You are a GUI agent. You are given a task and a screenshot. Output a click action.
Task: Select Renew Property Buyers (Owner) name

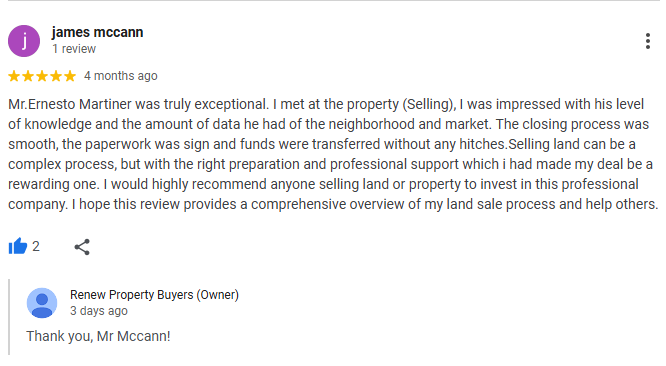[154, 295]
